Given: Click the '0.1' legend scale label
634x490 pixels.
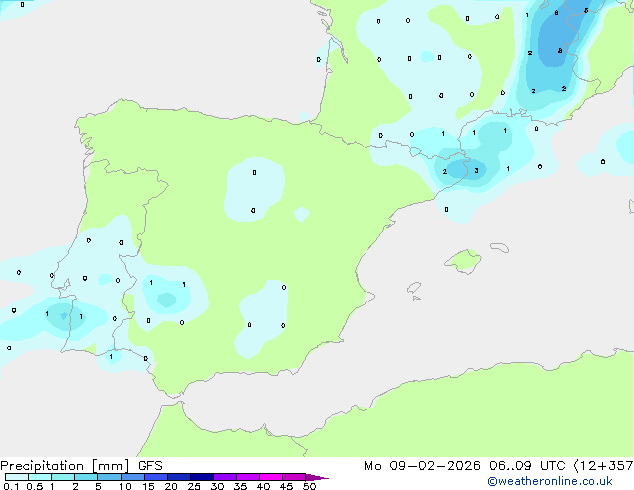Looking at the screenshot, I should 11,486.
